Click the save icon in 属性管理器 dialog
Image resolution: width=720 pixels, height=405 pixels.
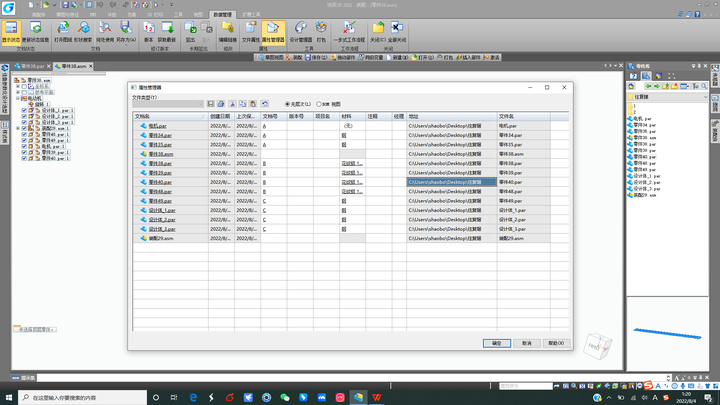click(210, 104)
